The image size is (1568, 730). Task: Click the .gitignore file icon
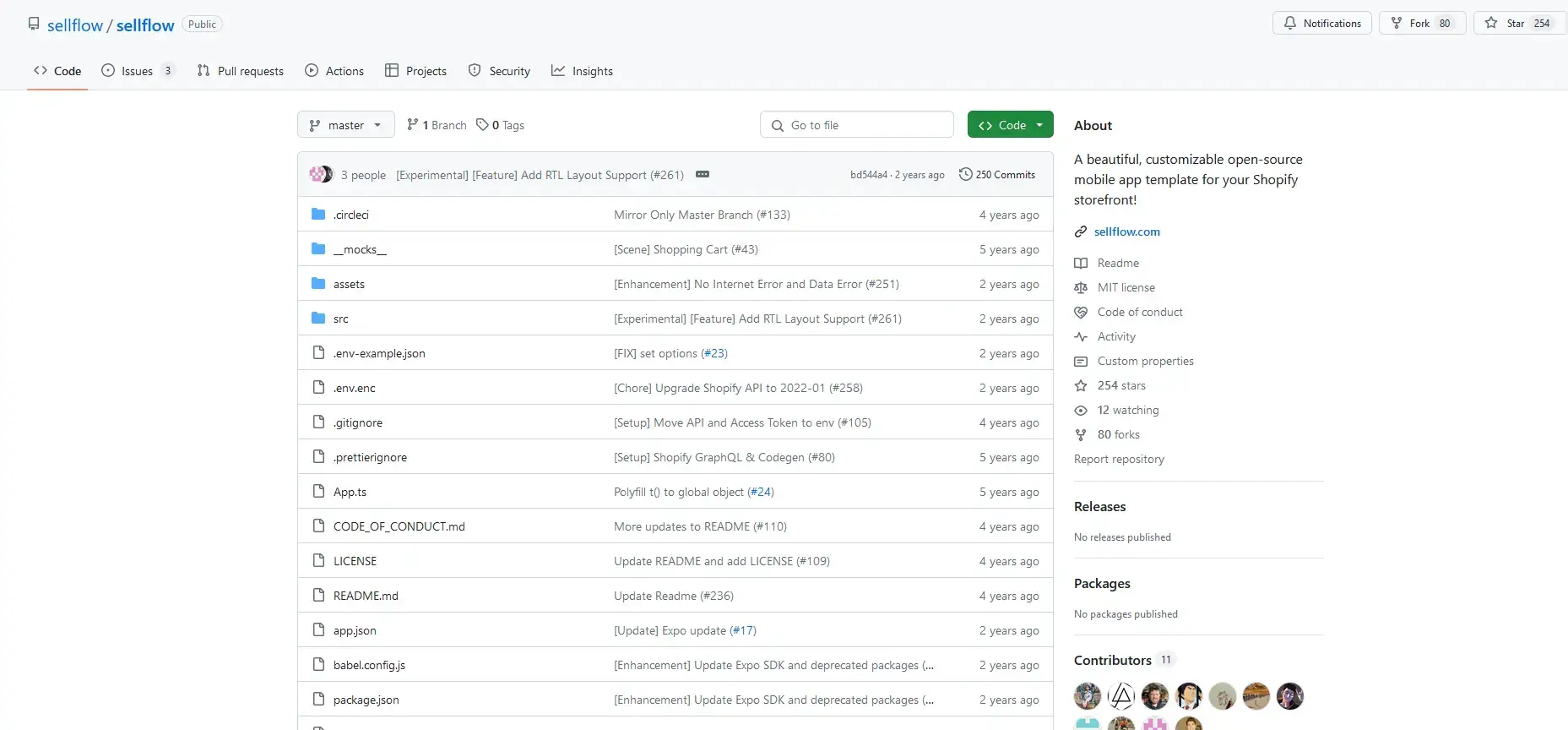[318, 422]
